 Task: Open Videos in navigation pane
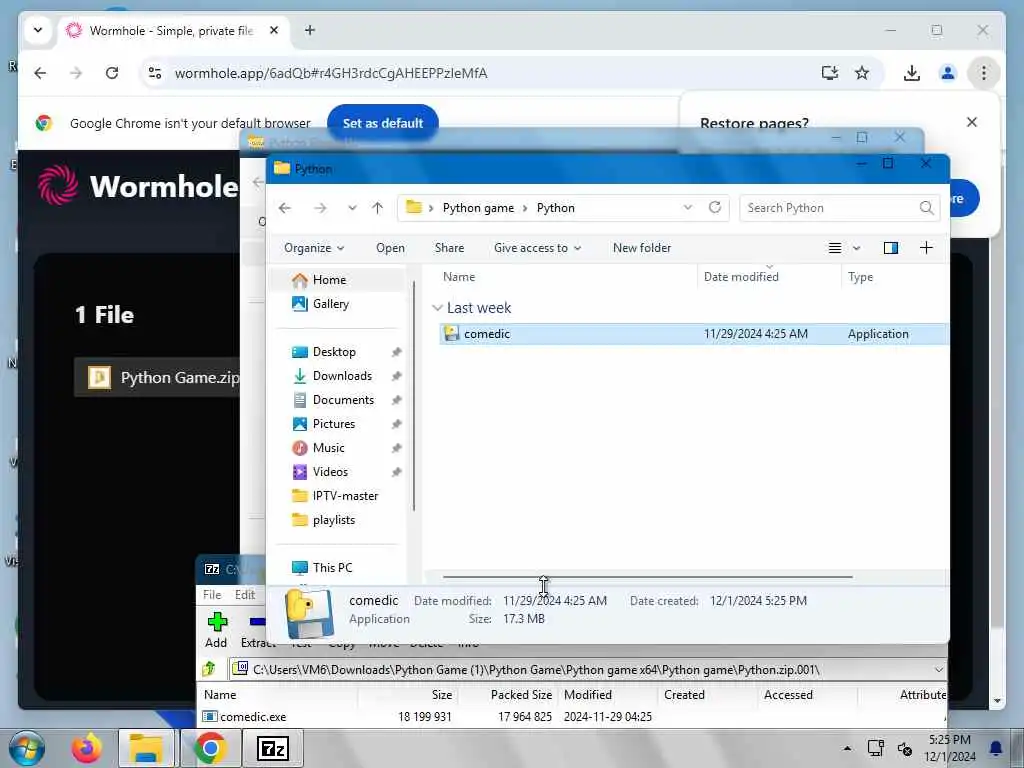click(330, 472)
